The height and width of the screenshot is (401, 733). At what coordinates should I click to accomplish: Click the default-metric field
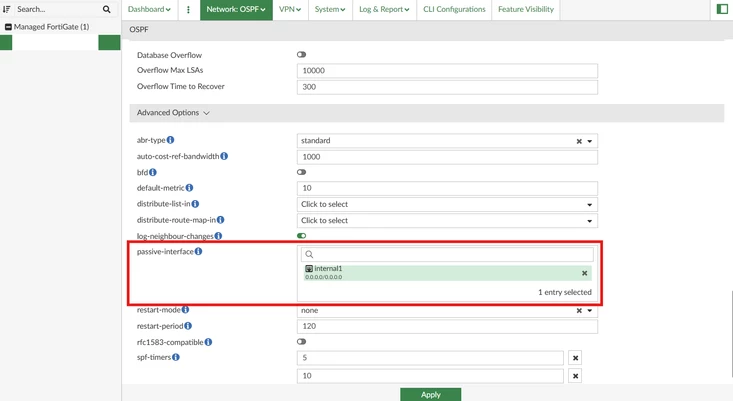coord(447,188)
